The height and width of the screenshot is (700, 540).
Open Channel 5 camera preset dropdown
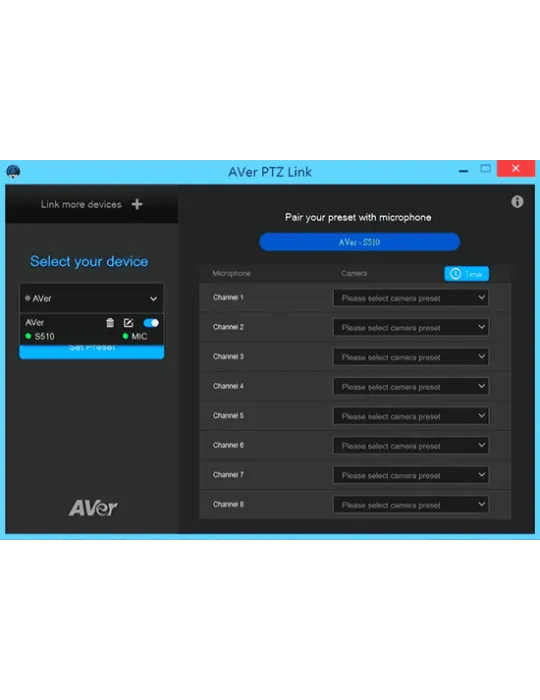click(411, 416)
